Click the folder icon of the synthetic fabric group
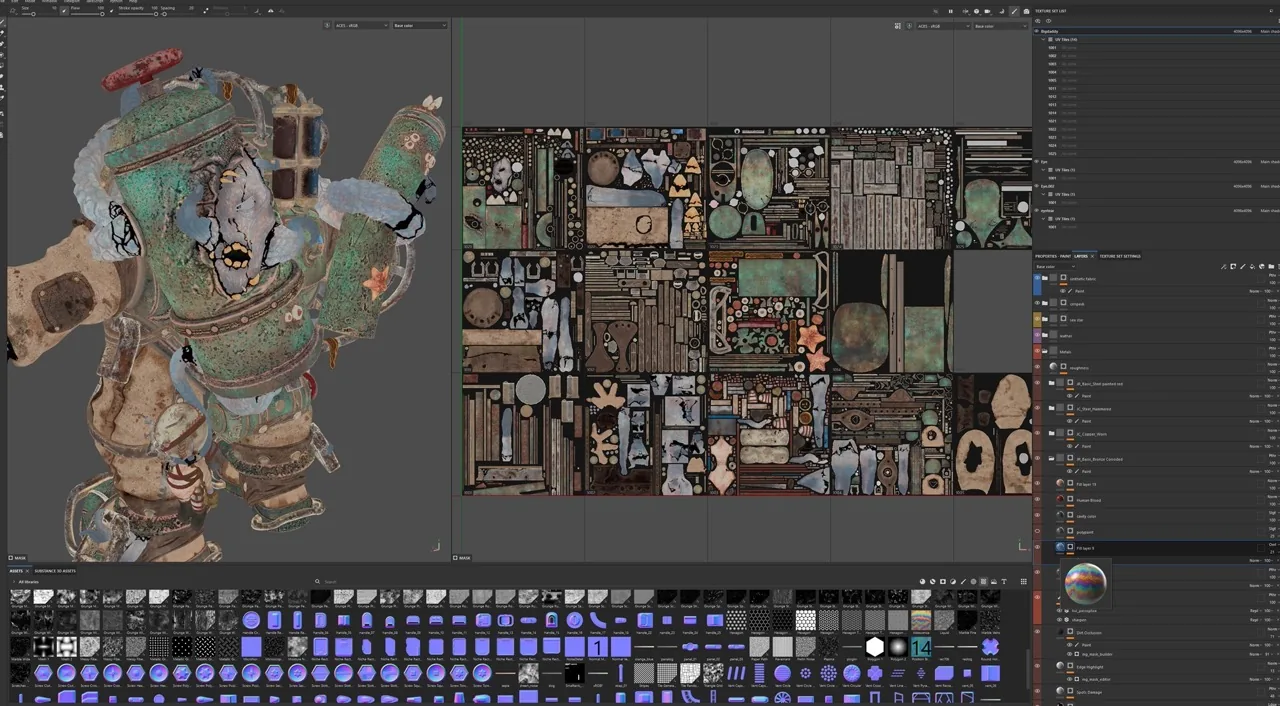This screenshot has height=706, width=1280. (1045, 279)
